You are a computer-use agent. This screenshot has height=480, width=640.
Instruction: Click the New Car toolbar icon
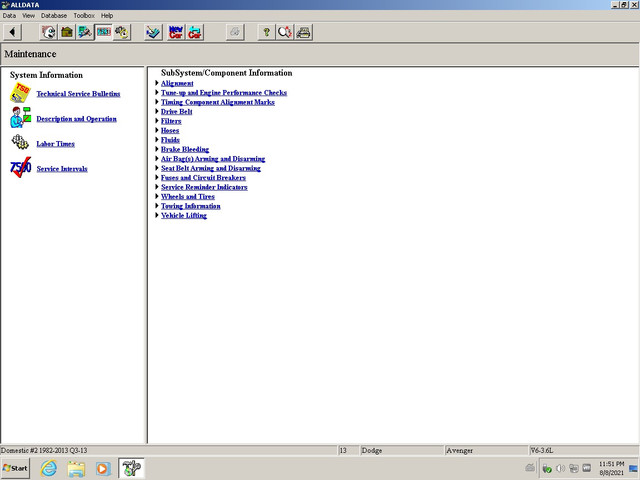[x=176, y=32]
